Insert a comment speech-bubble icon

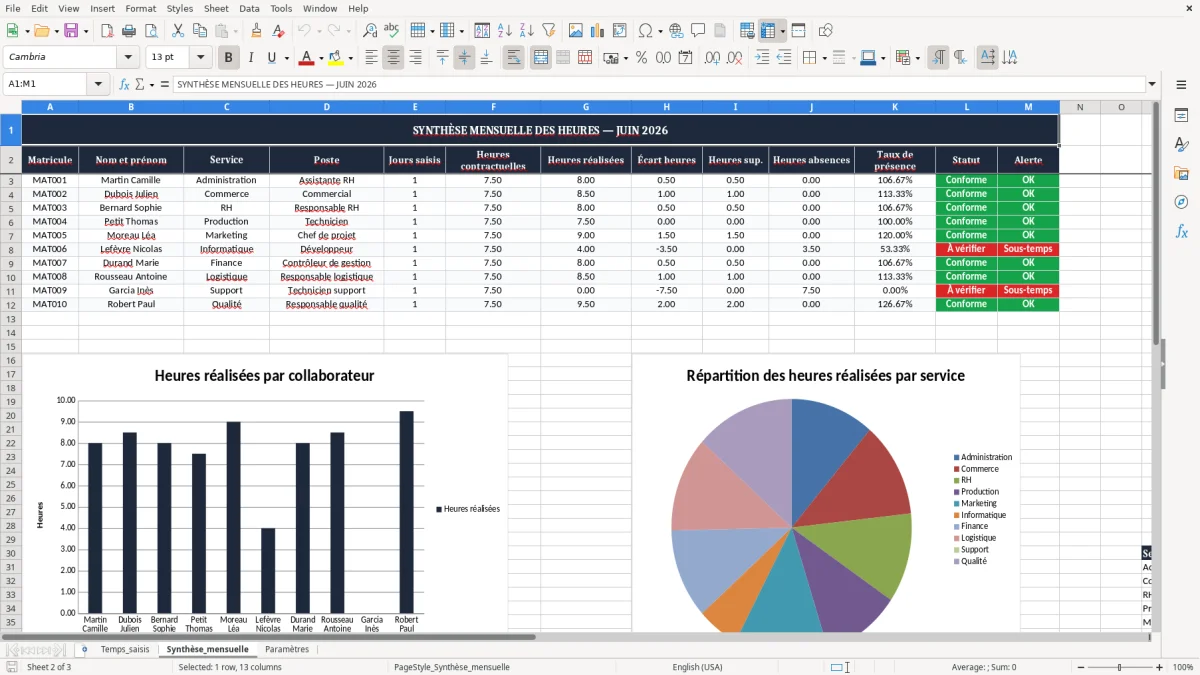pyautogui.click(x=699, y=31)
